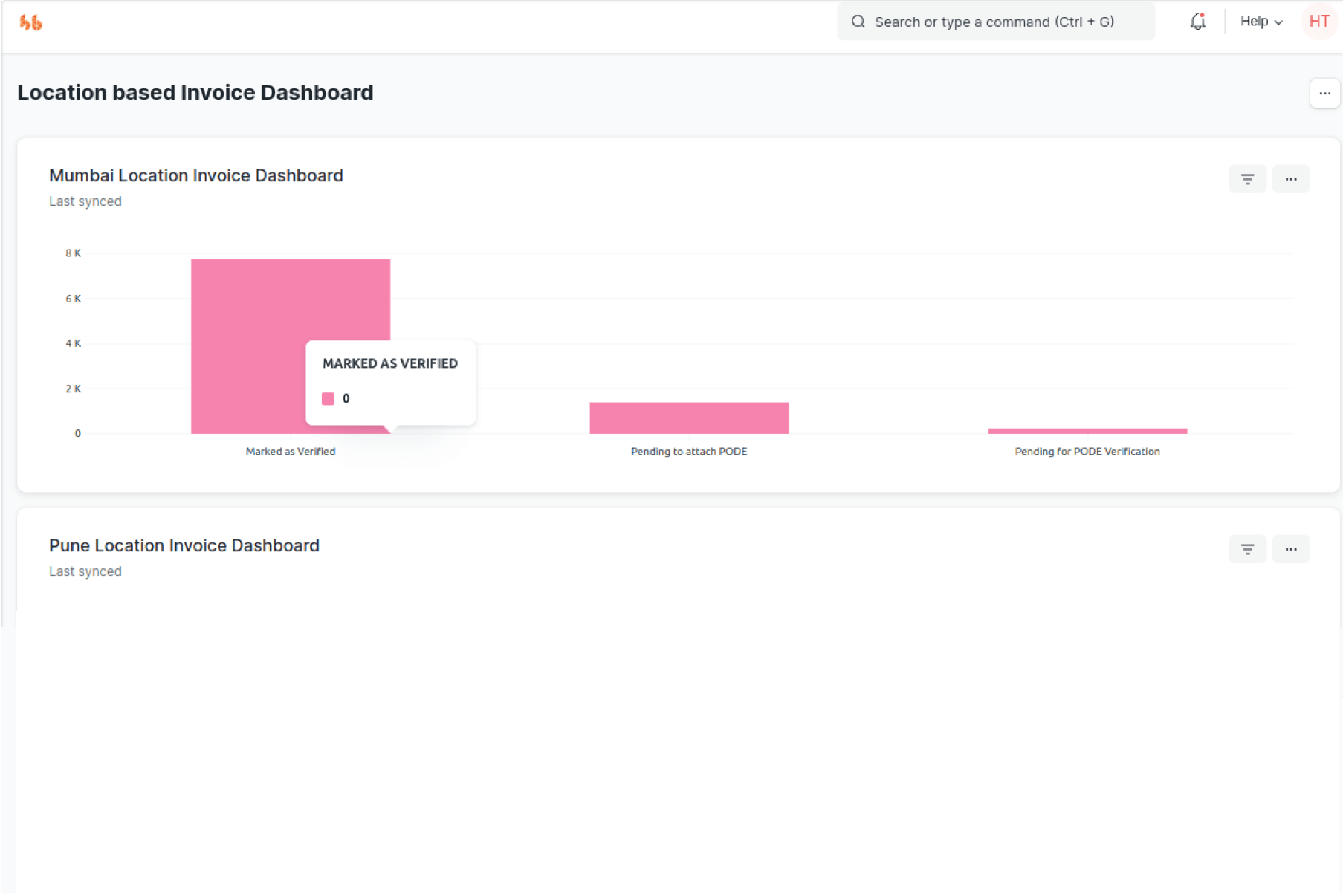Open the notifications bell
The height and width of the screenshot is (896, 1343).
(1197, 22)
